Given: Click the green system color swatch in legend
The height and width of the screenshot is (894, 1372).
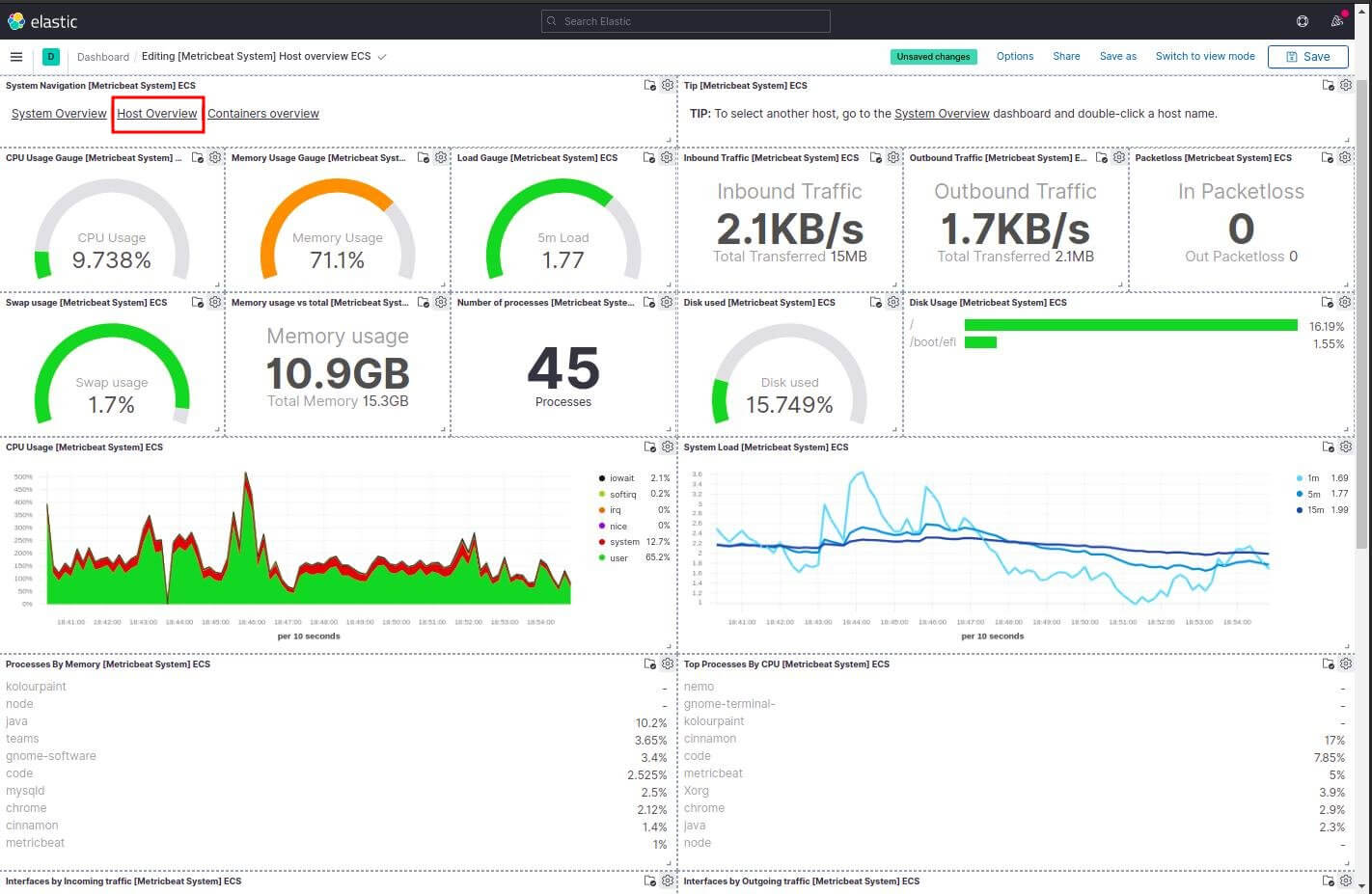Looking at the screenshot, I should click(x=602, y=542).
